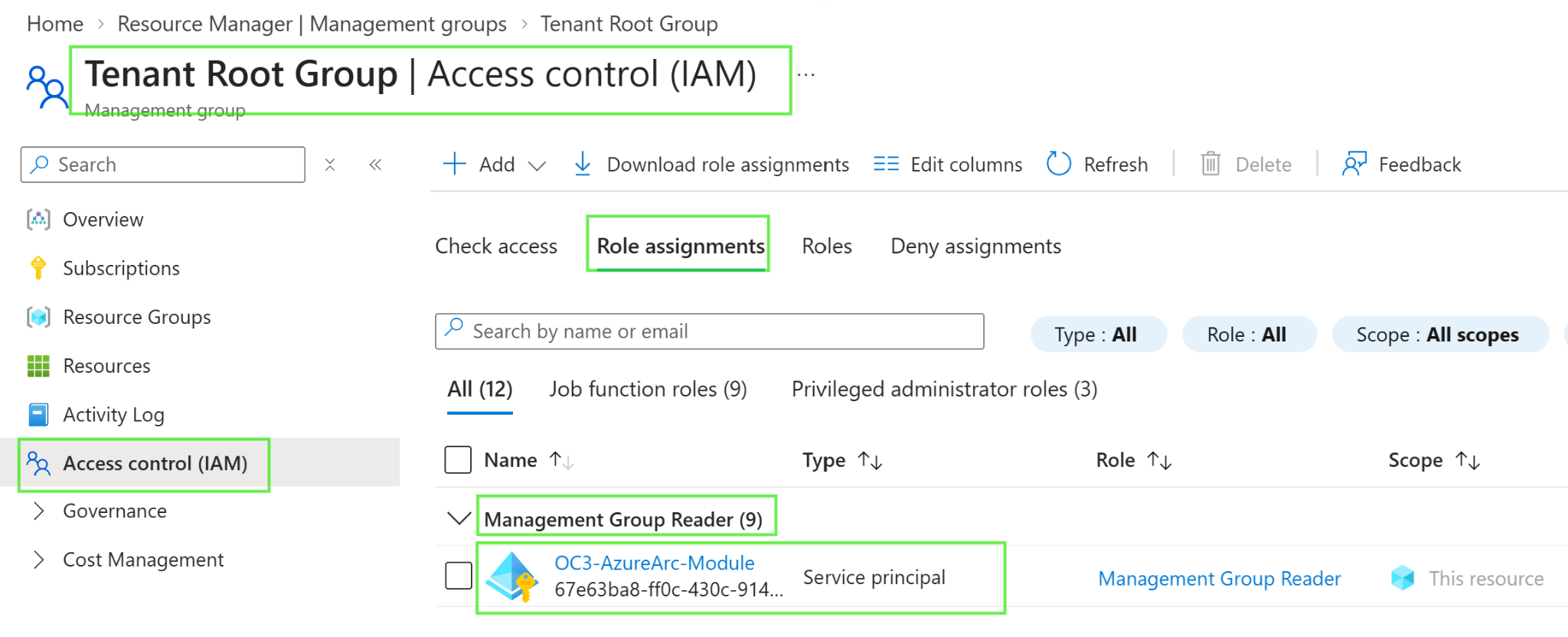Select the Role assignments tab
Screen dimensions: 1568x637
pos(681,246)
